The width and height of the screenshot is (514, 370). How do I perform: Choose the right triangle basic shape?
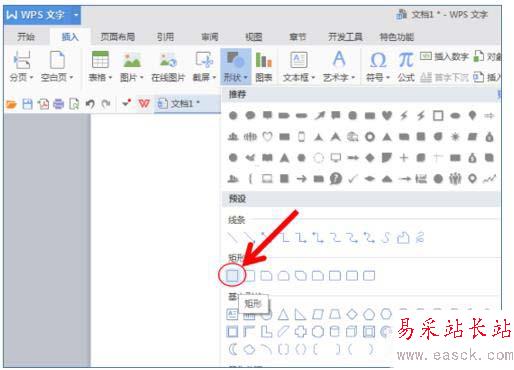tap(300, 314)
